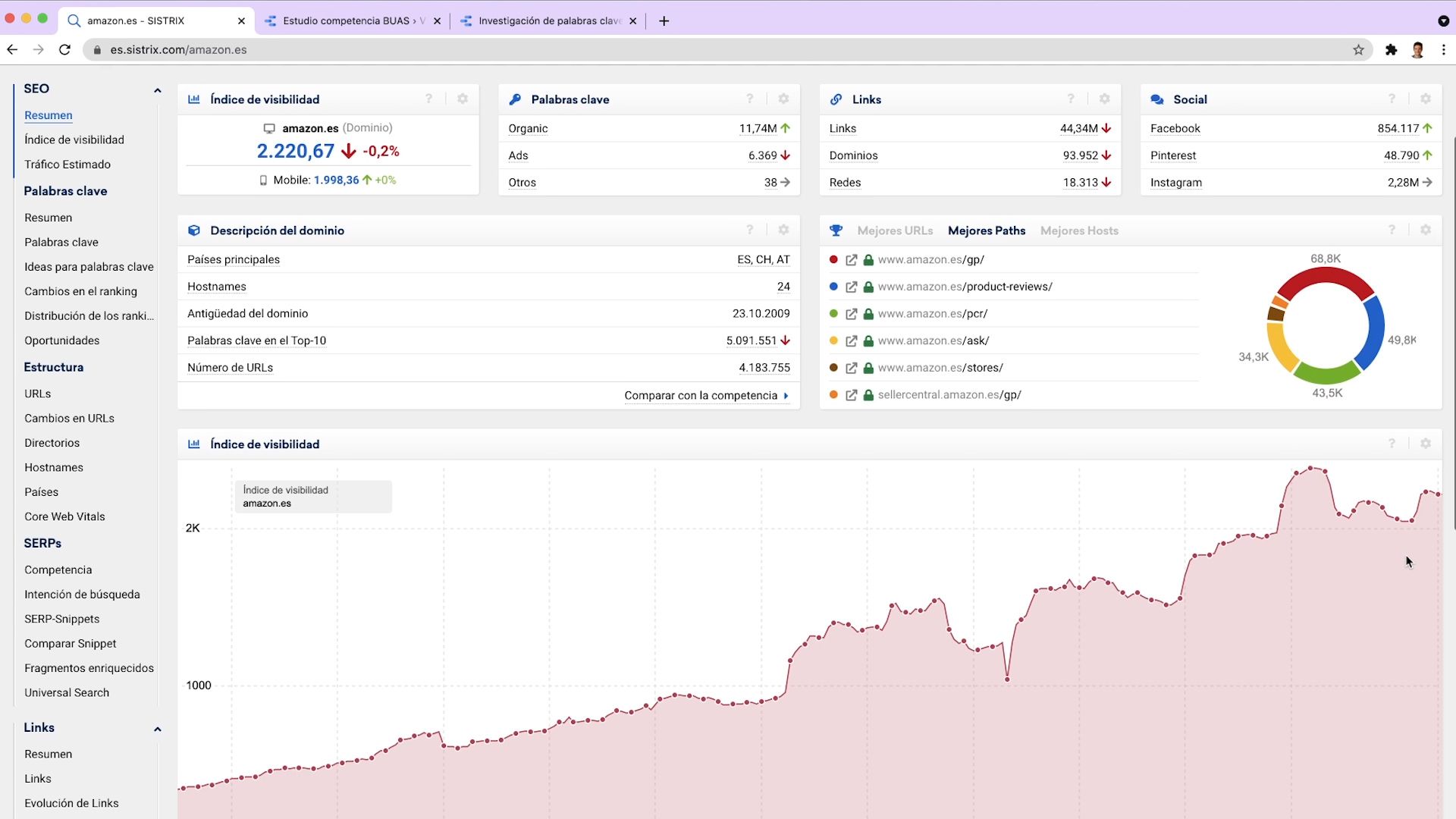
Task: Open external link icon for /stores/ path
Action: click(x=852, y=368)
